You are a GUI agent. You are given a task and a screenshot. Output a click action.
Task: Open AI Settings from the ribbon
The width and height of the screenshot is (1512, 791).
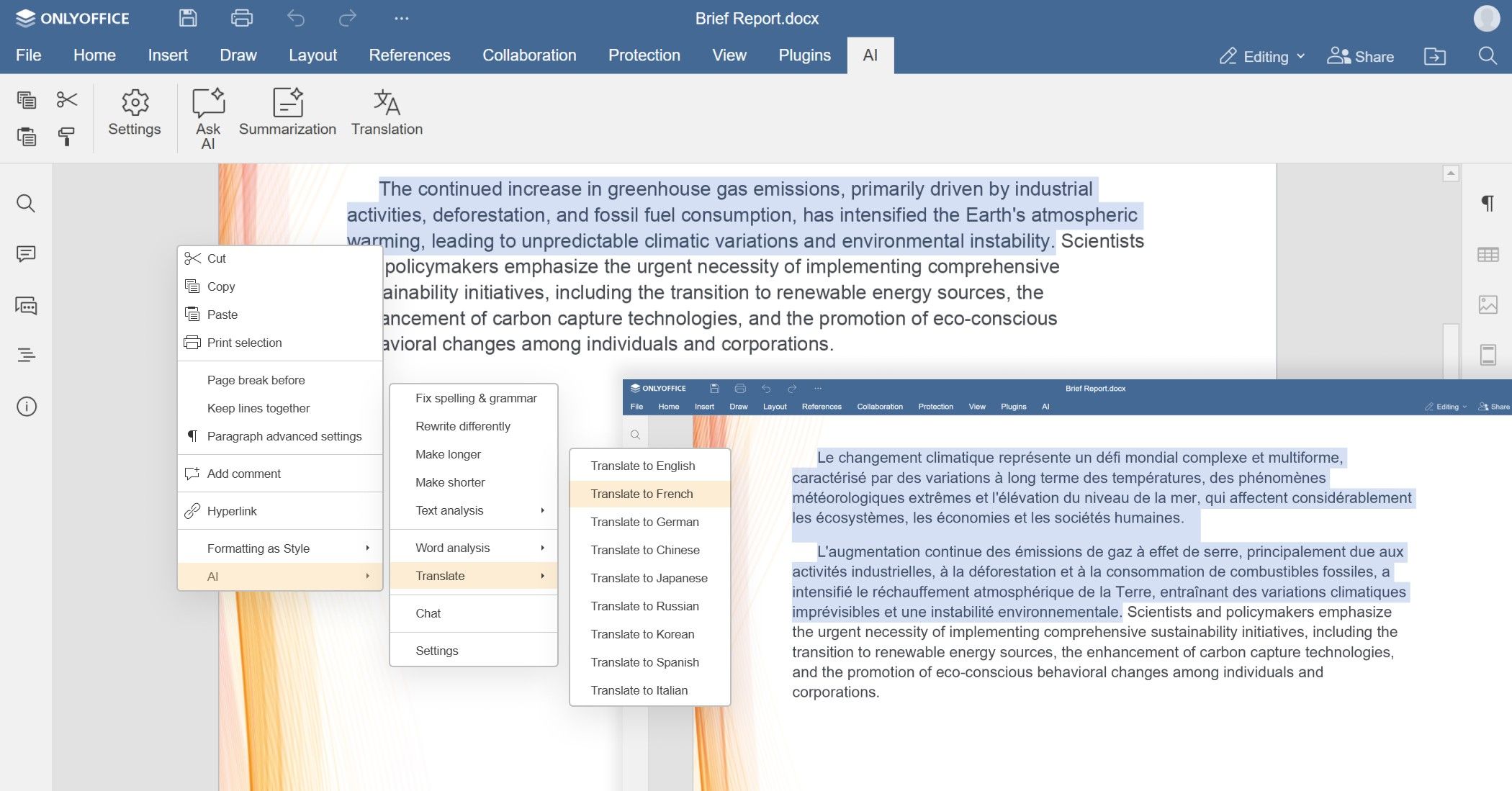pyautogui.click(x=135, y=112)
